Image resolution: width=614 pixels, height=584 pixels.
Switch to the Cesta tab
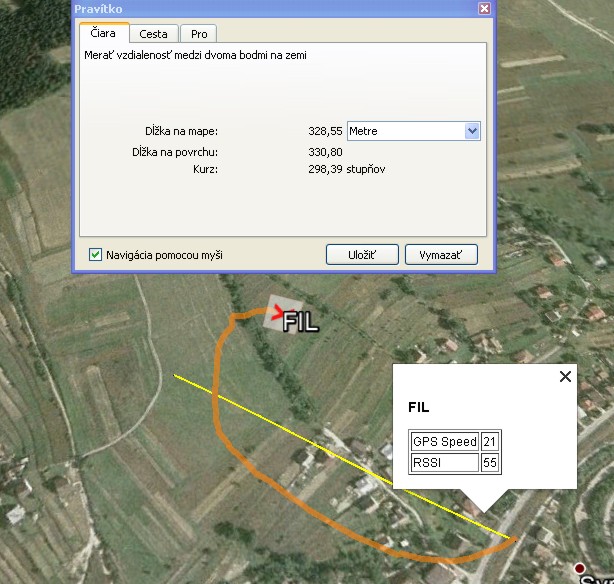(153, 34)
